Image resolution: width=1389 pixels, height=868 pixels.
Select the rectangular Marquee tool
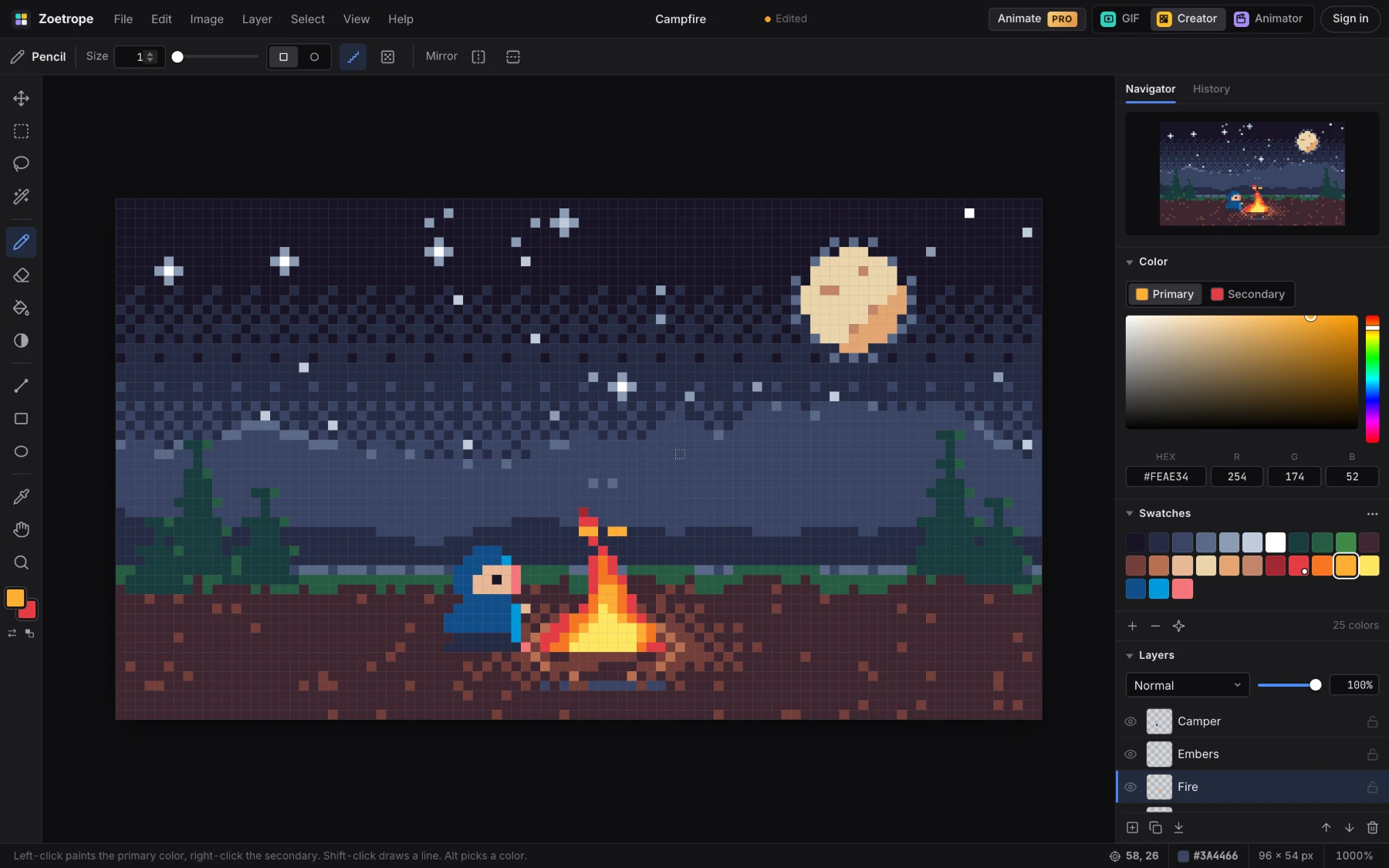pos(21,131)
